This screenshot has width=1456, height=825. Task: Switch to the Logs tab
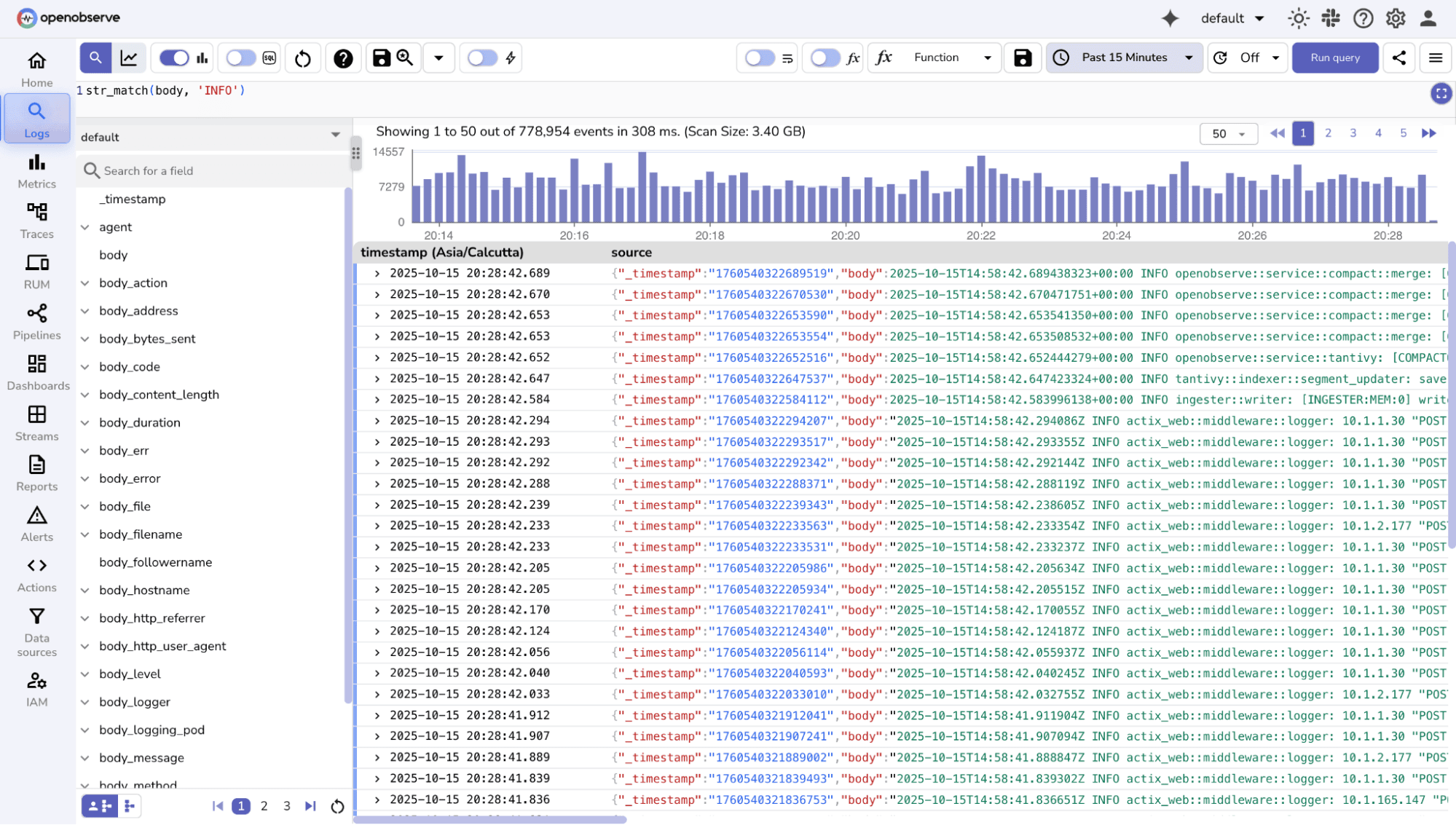[36, 119]
